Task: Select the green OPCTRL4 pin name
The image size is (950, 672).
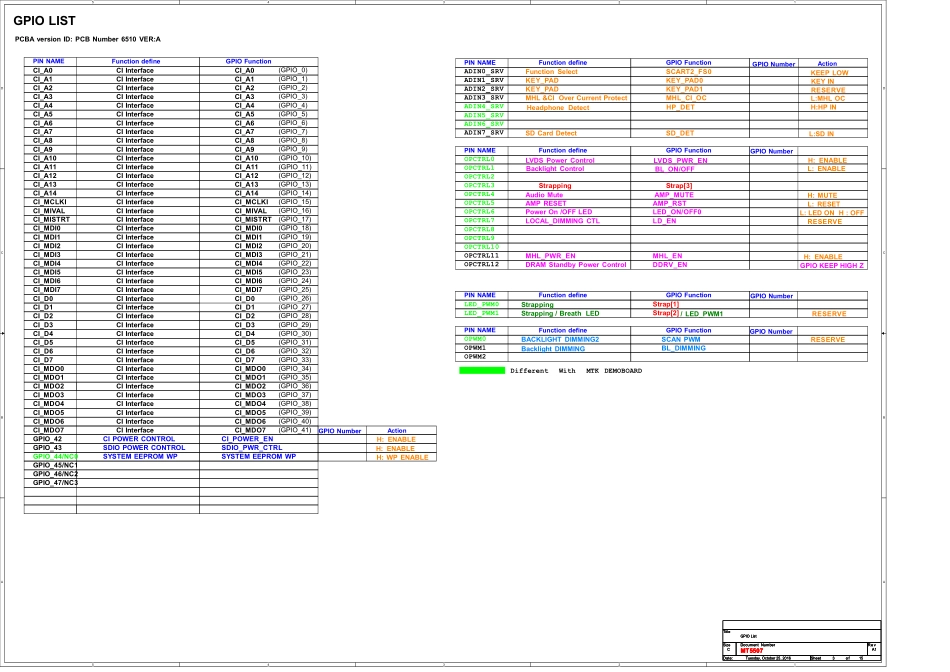Action: [479, 195]
